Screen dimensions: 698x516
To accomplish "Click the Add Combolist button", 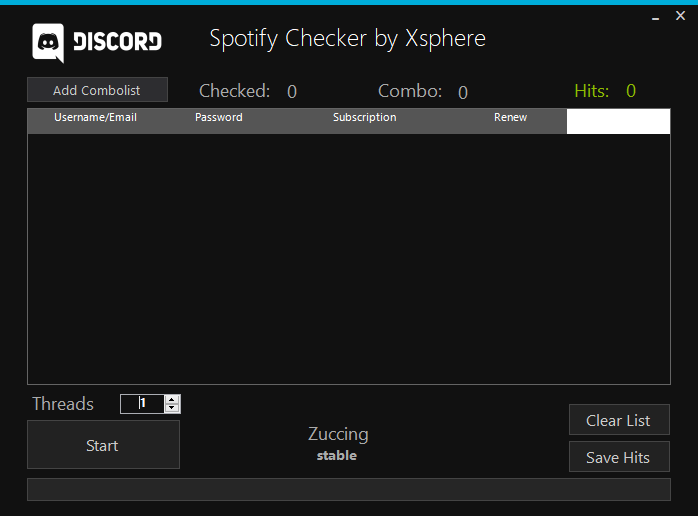I will click(97, 90).
